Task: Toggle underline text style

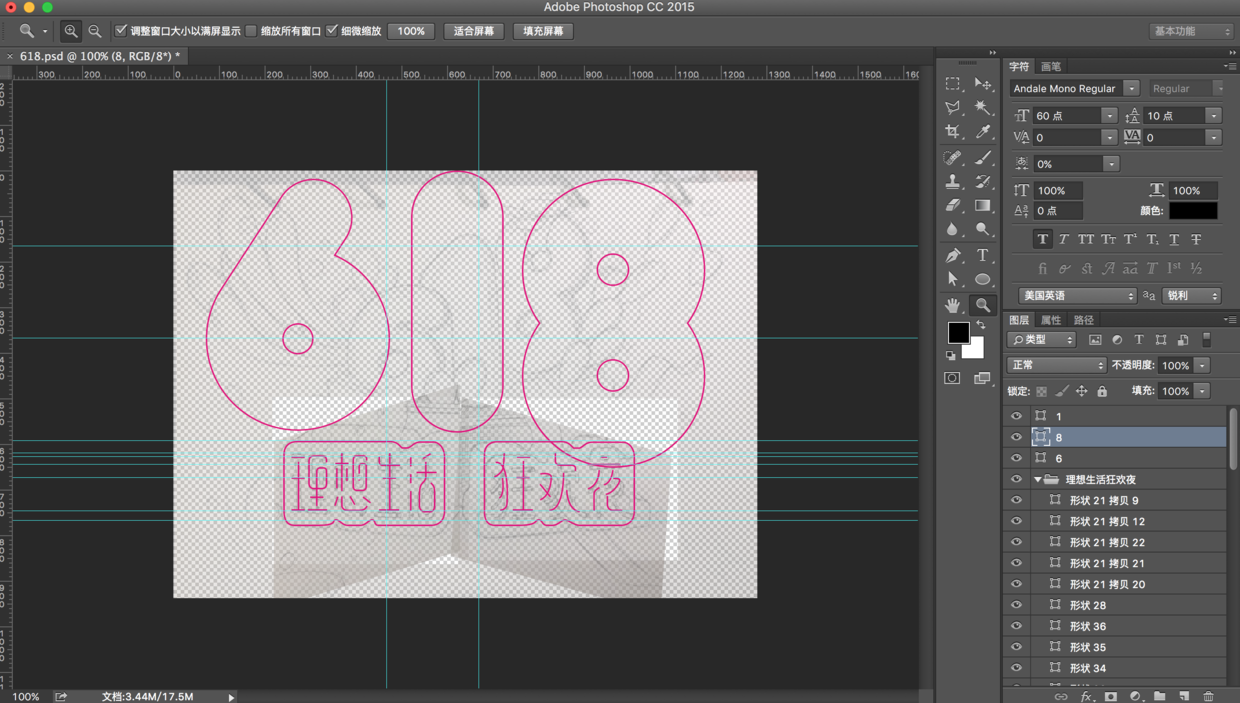Action: click(x=1174, y=240)
